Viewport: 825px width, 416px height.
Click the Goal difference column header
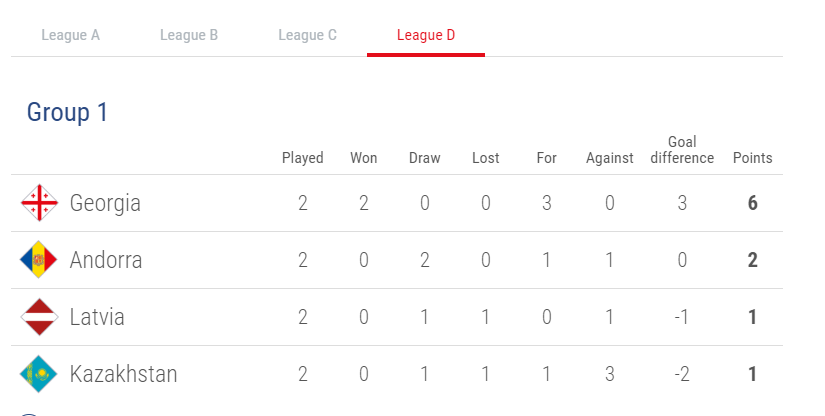tap(682, 150)
